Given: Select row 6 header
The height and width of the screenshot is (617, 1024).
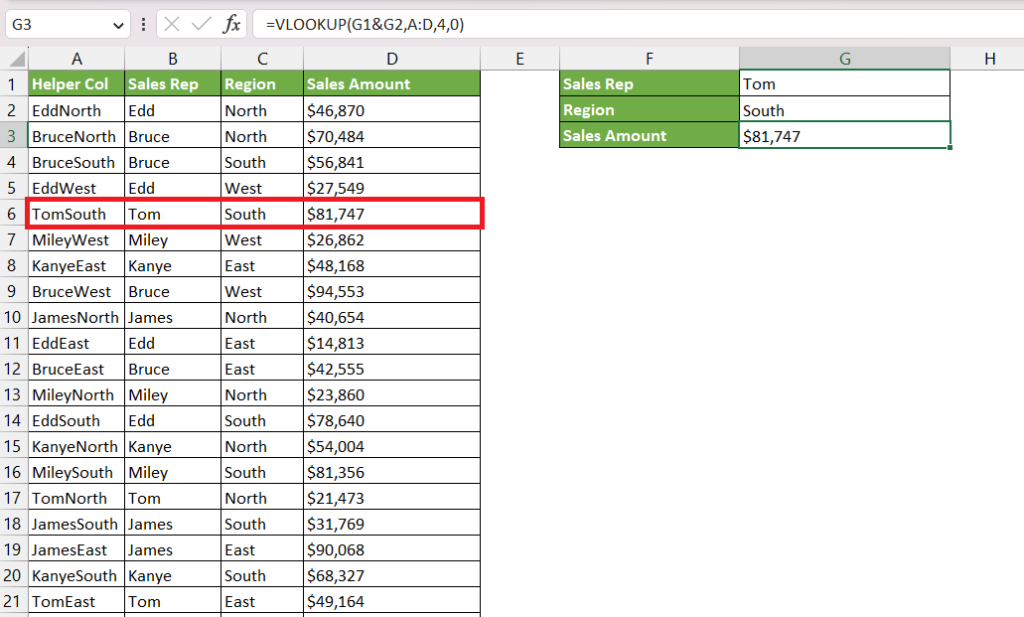Looking at the screenshot, I should tap(14, 214).
